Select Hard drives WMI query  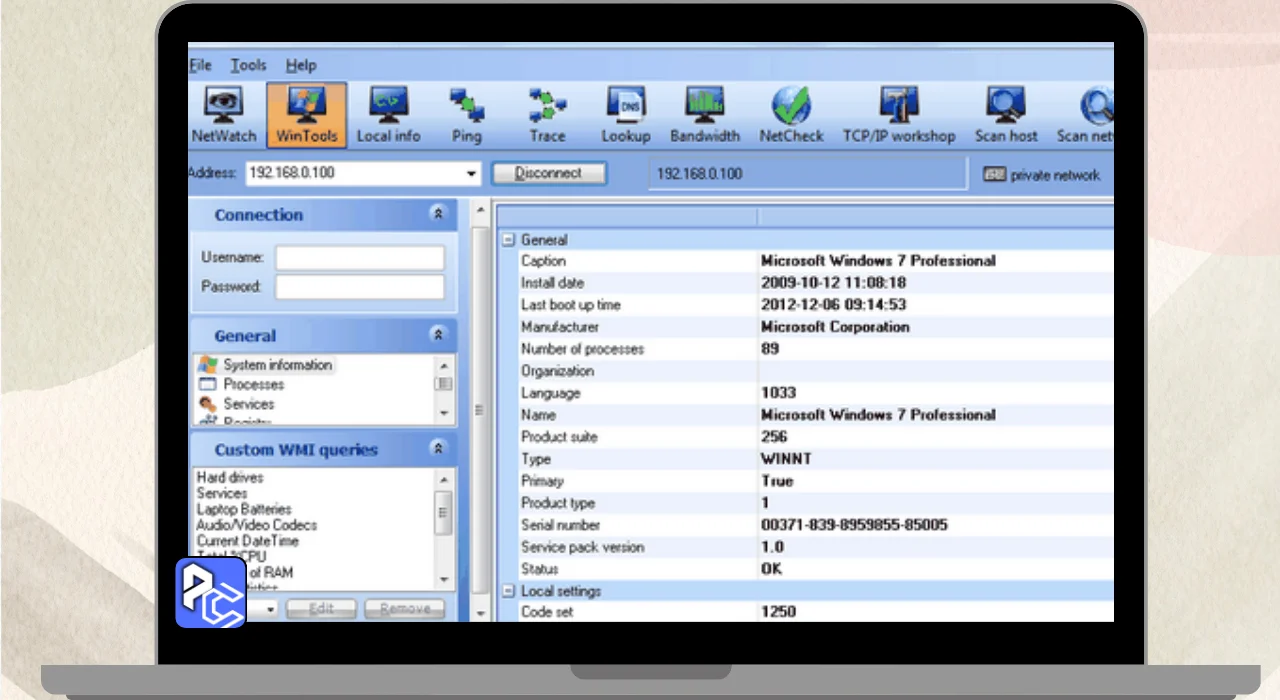coord(230,477)
